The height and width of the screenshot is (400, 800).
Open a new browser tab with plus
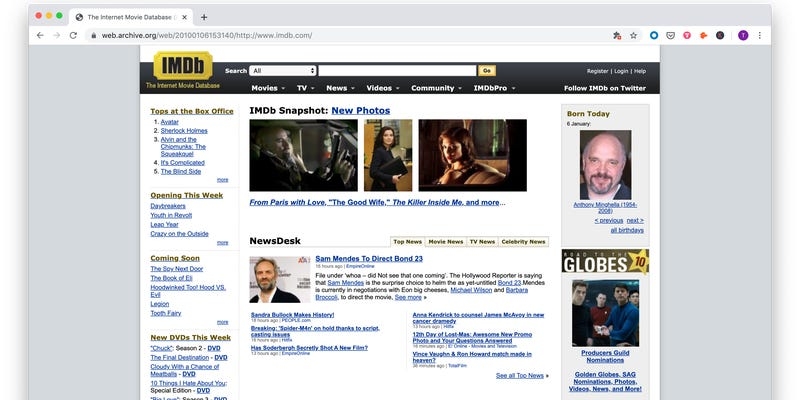coord(204,17)
